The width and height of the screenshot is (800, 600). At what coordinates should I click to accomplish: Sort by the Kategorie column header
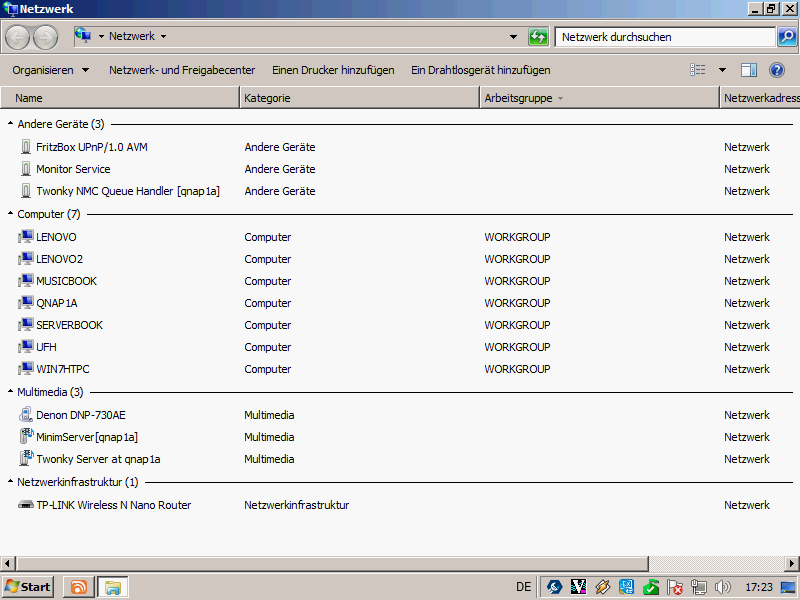360,98
